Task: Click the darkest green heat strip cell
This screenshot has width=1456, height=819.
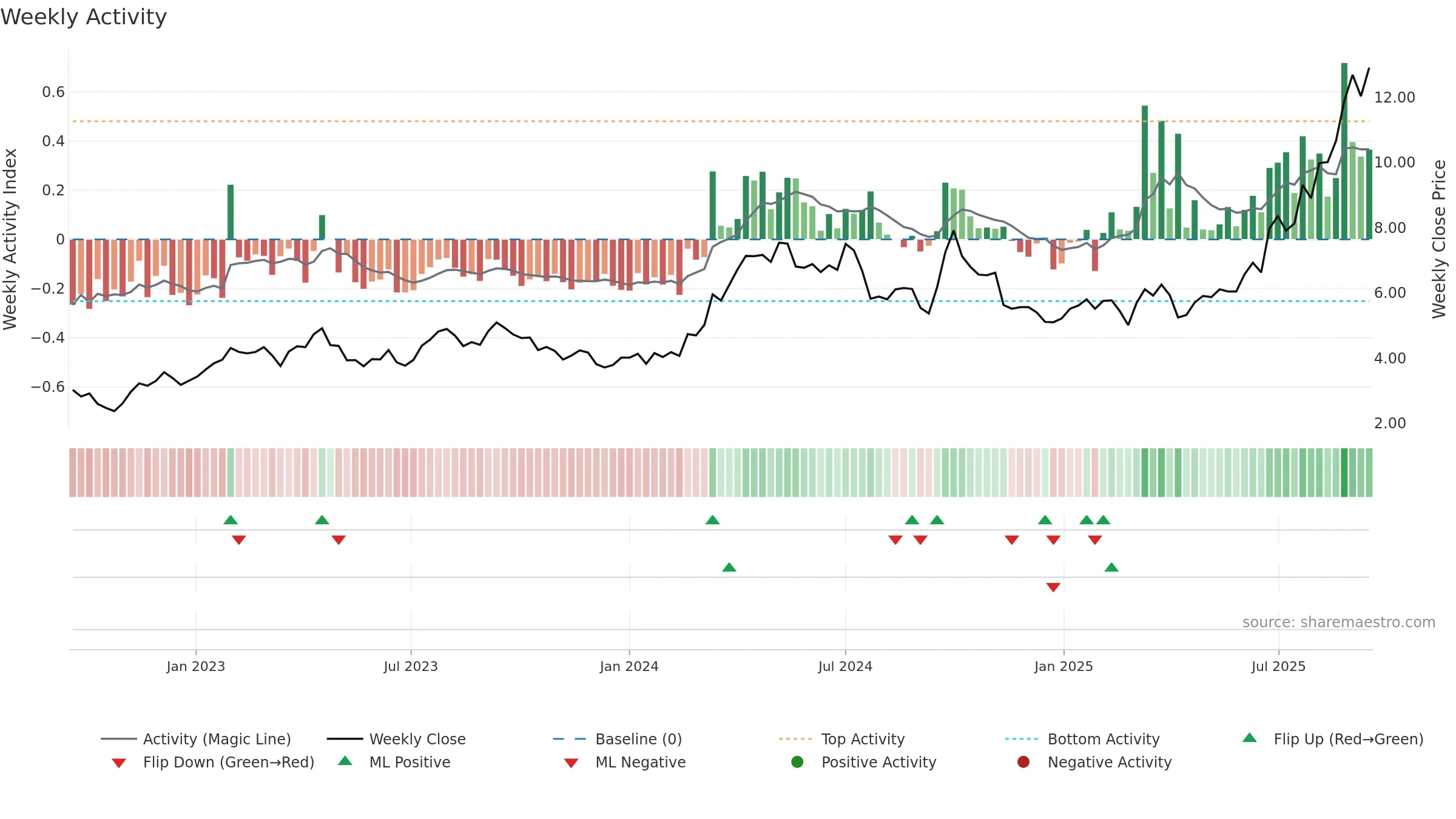Action: 1344,473
